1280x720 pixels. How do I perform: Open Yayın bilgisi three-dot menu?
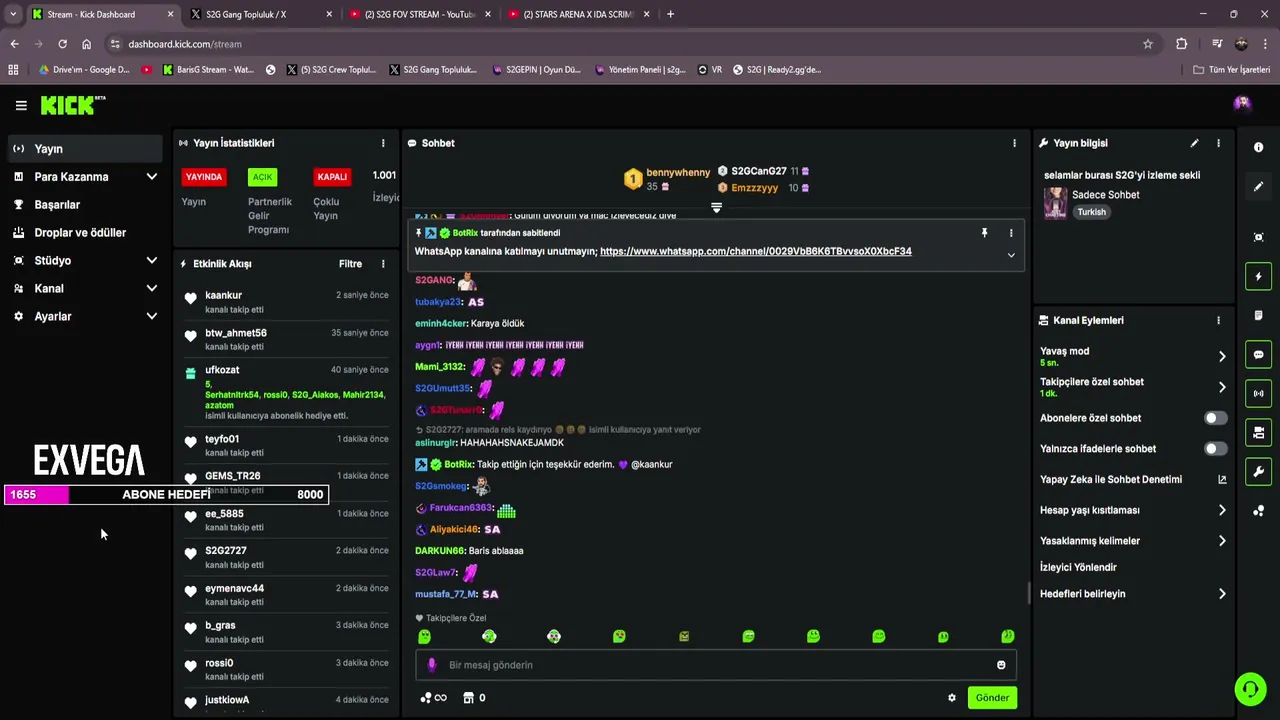pyautogui.click(x=1218, y=143)
